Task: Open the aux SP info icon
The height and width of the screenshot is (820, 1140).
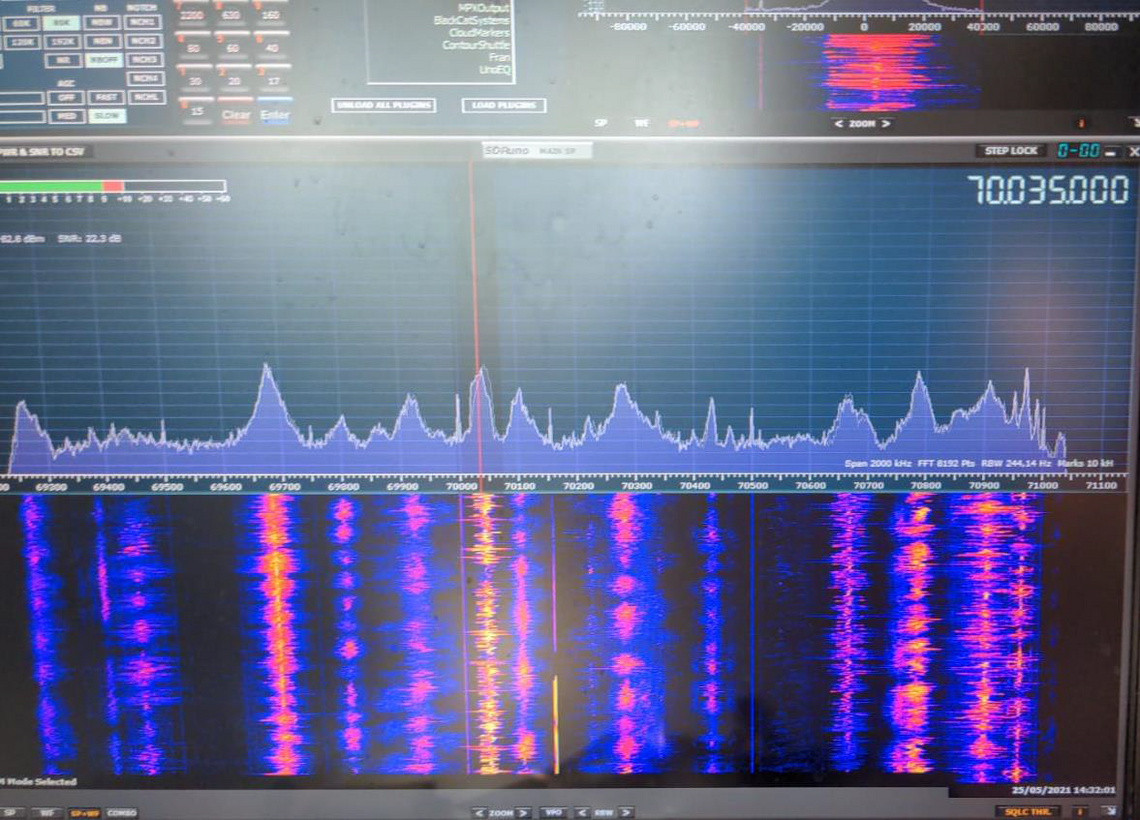Action: click(x=1081, y=124)
